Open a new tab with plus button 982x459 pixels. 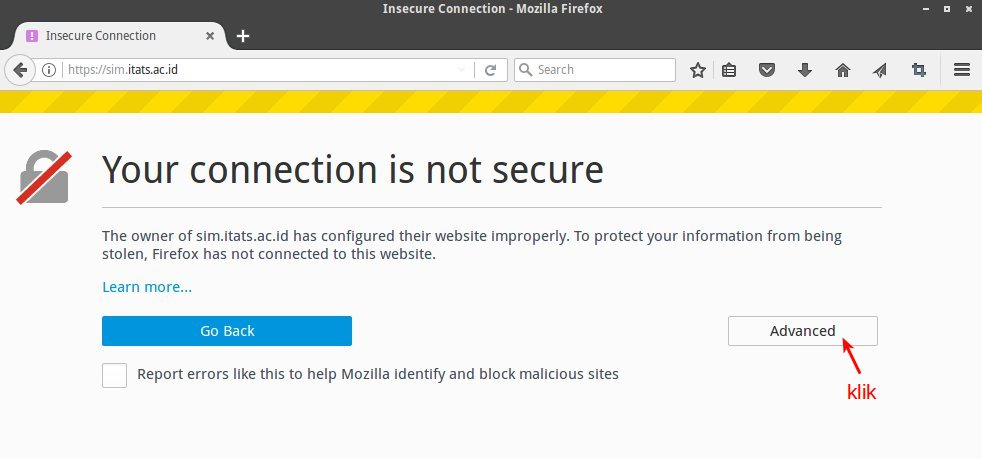point(243,36)
